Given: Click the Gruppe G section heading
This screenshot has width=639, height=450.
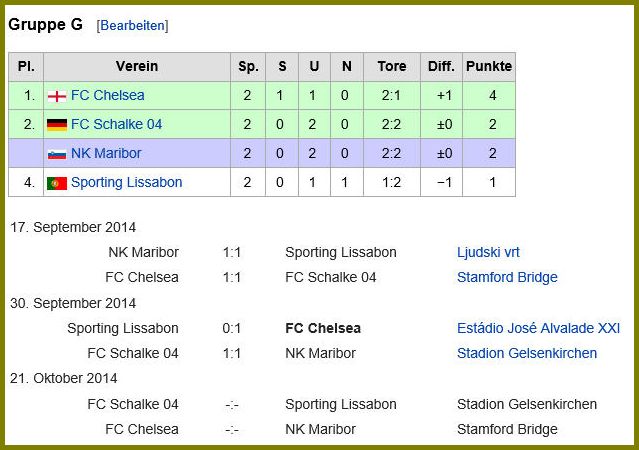Looking at the screenshot, I should (45, 25).
